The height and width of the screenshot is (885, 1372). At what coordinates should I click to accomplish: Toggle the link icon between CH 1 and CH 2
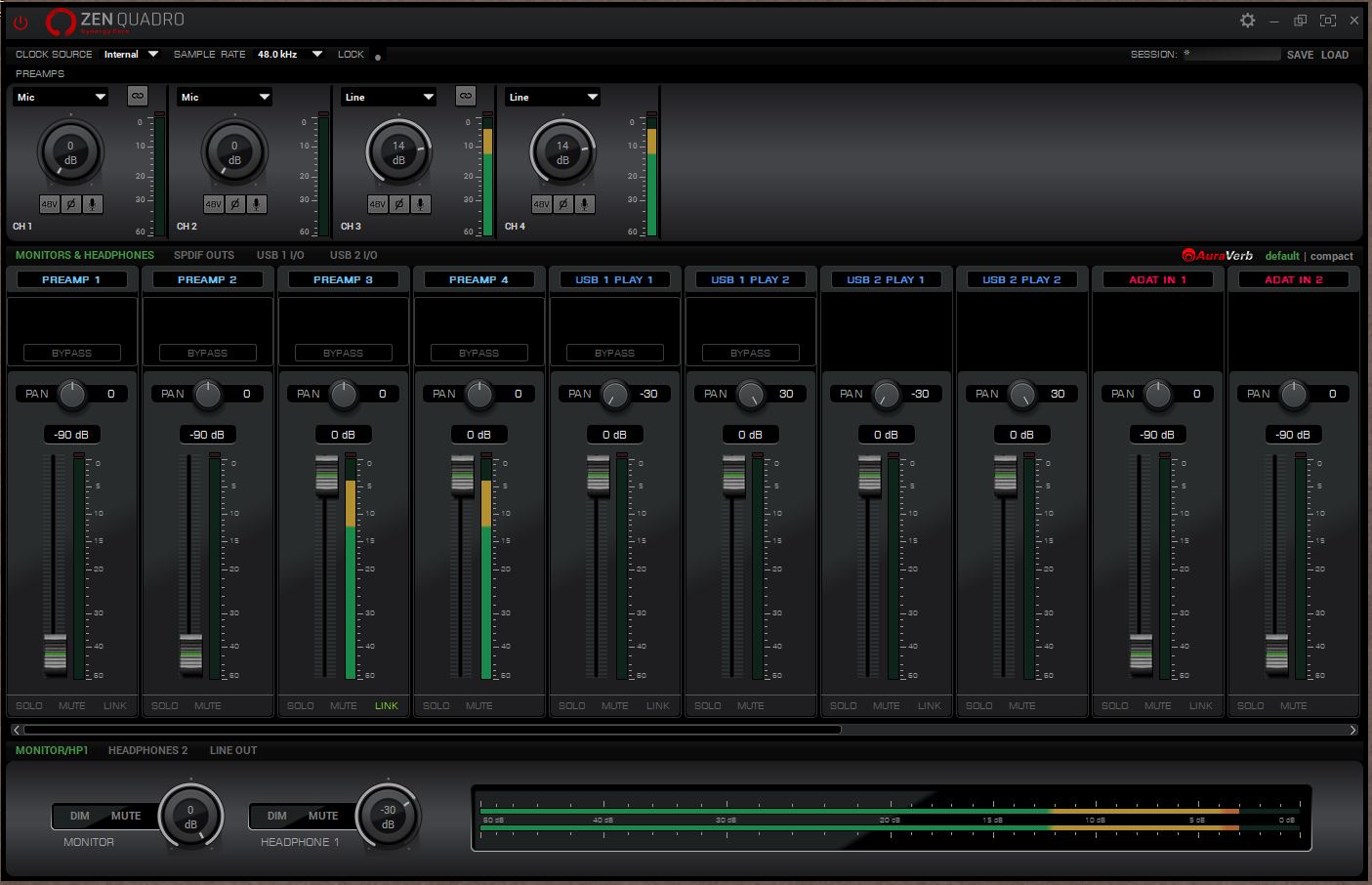[x=138, y=96]
